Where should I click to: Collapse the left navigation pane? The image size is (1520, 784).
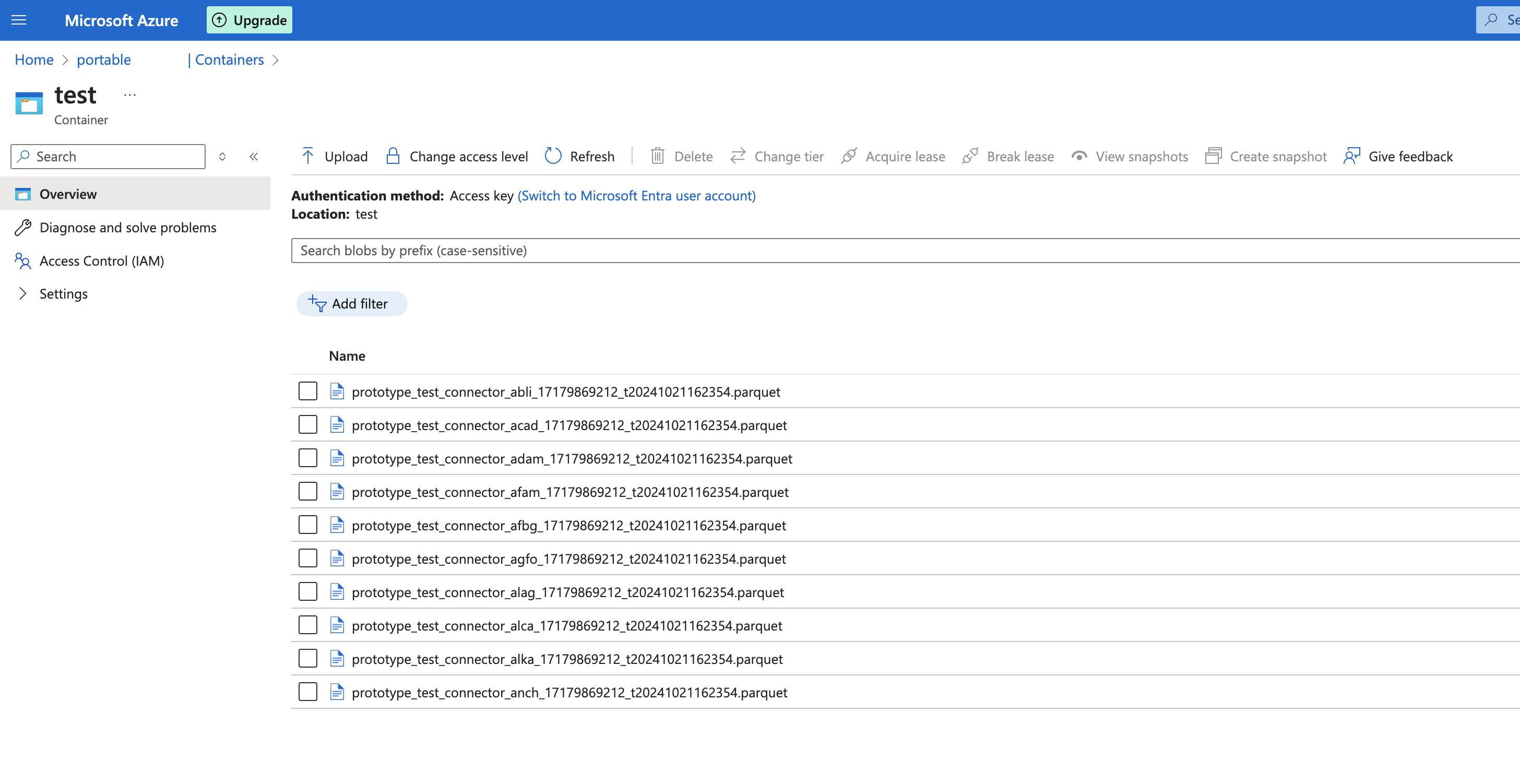pos(254,156)
